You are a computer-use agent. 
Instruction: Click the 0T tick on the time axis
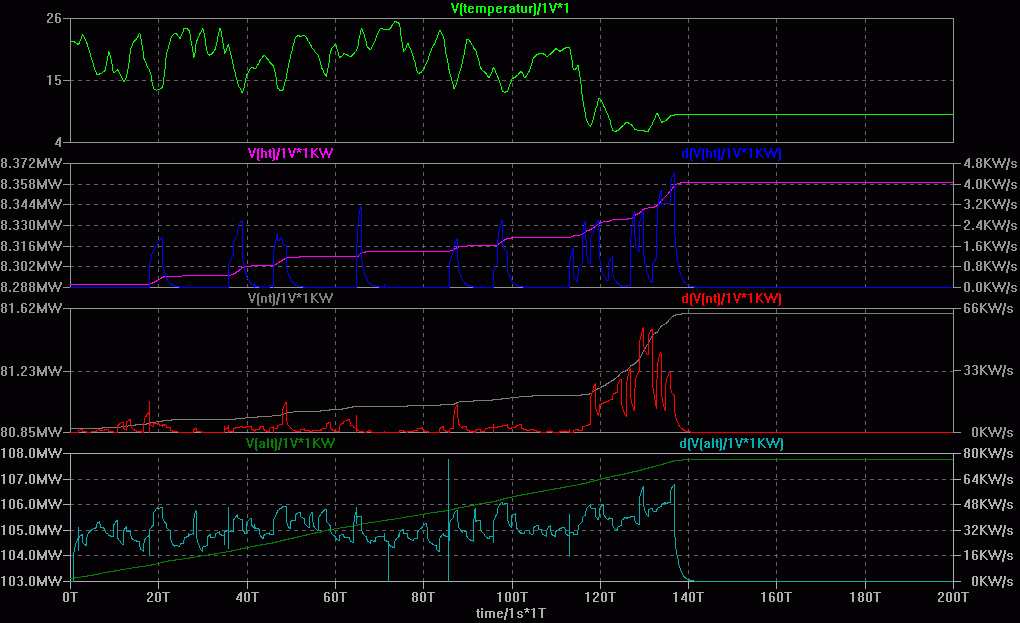pyautogui.click(x=70, y=597)
